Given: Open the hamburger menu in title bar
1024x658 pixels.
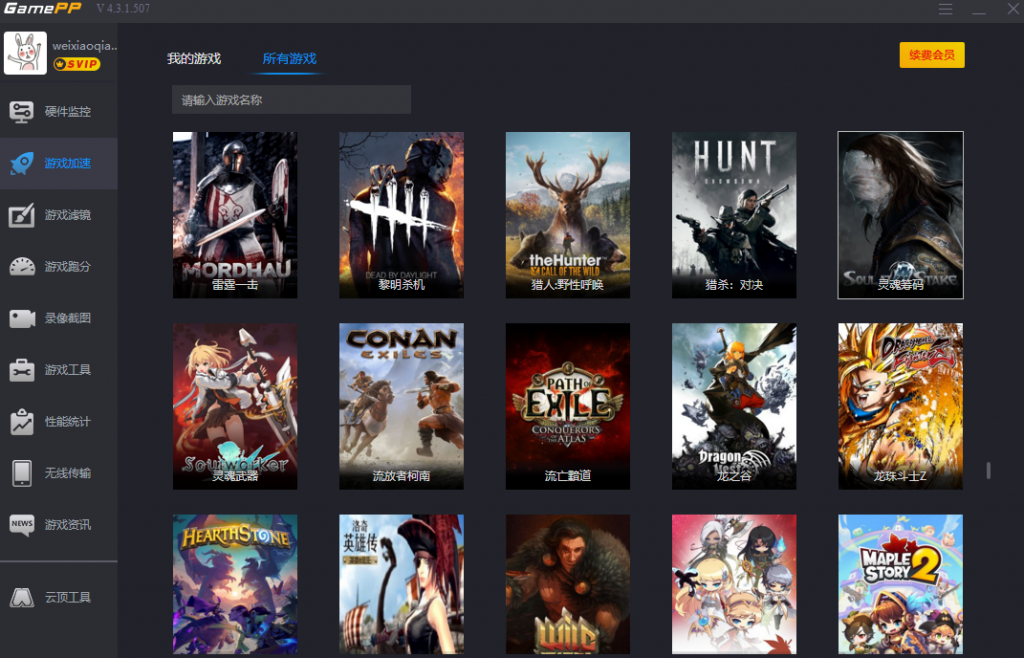Looking at the screenshot, I should (x=945, y=9).
